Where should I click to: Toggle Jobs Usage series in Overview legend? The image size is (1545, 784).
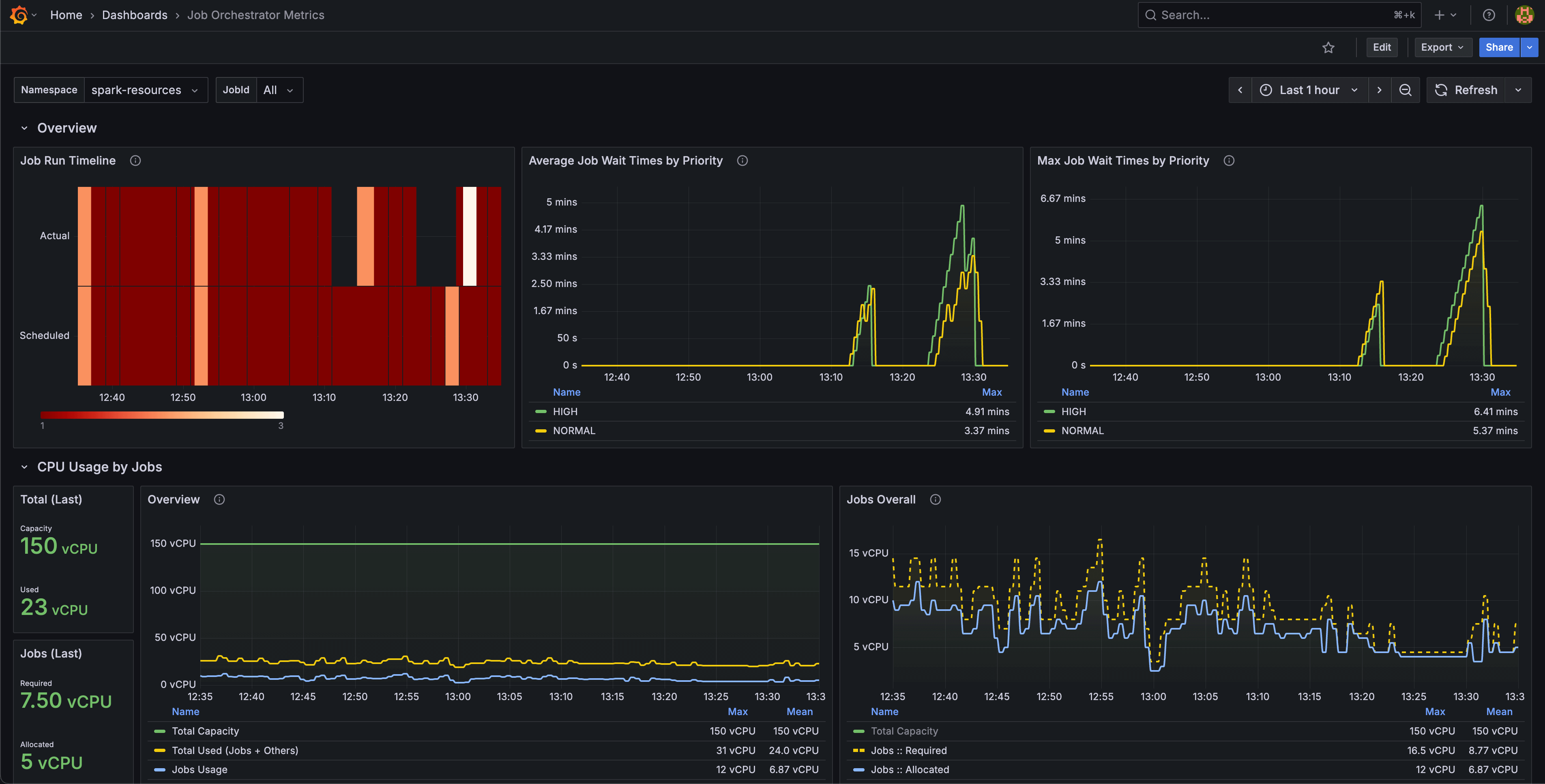coord(199,769)
